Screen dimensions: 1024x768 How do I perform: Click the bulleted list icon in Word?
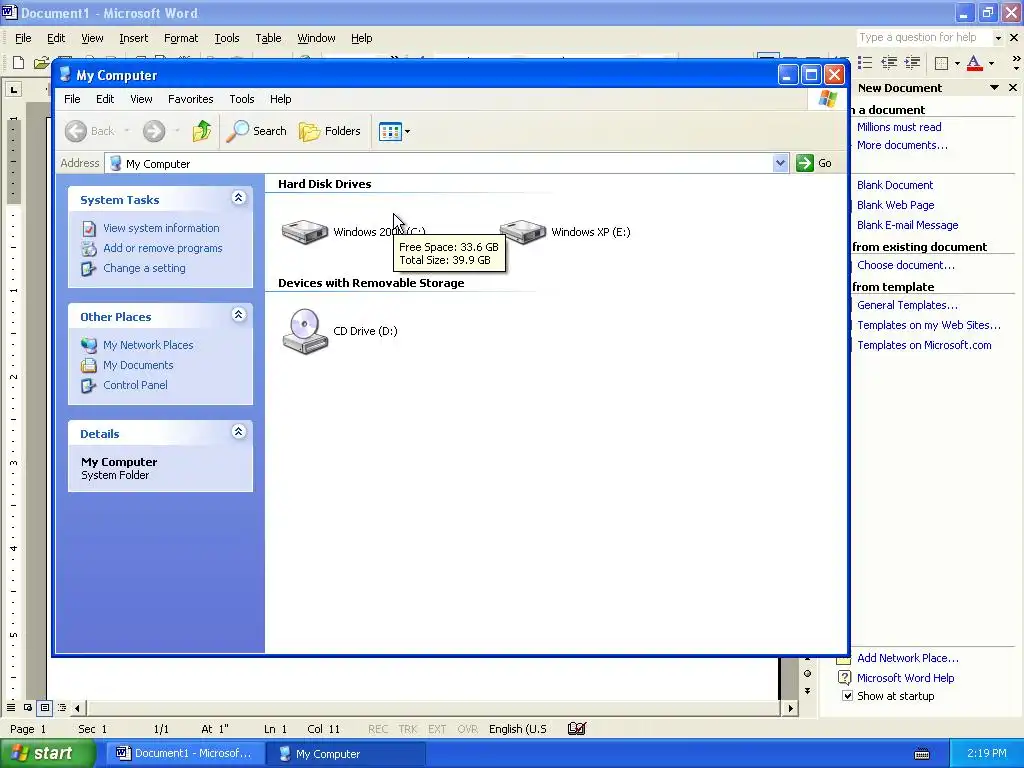[x=865, y=63]
